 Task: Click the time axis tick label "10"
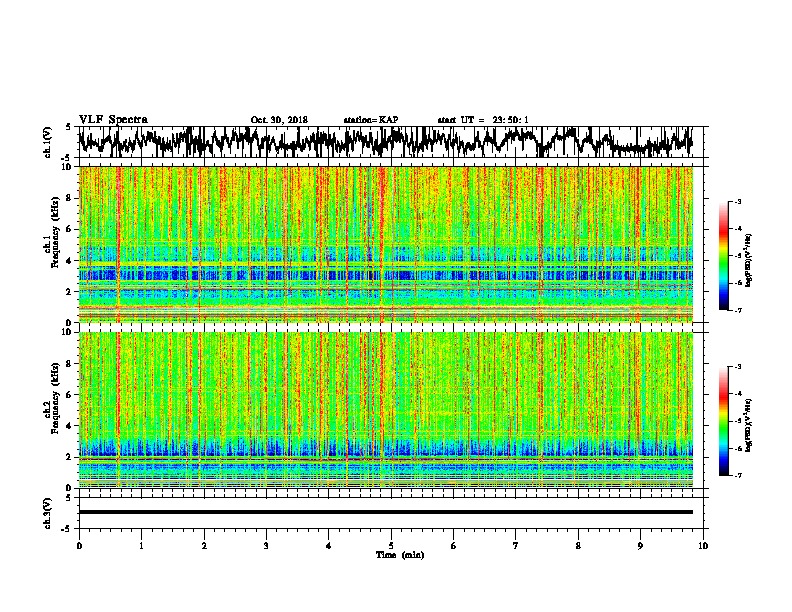coord(703,546)
